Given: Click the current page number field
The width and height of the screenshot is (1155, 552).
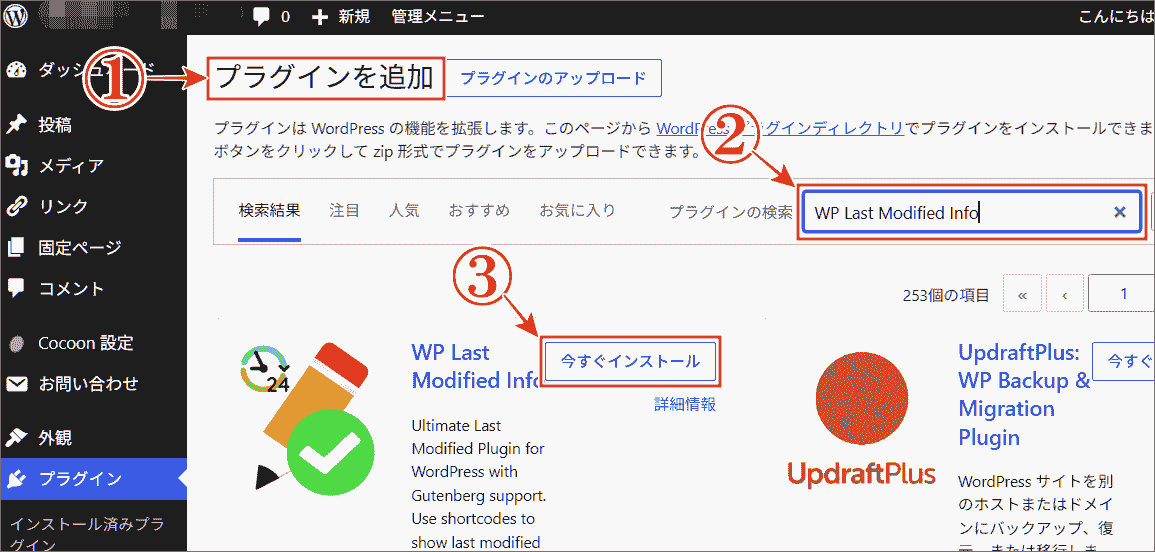Looking at the screenshot, I should pos(1122,294).
